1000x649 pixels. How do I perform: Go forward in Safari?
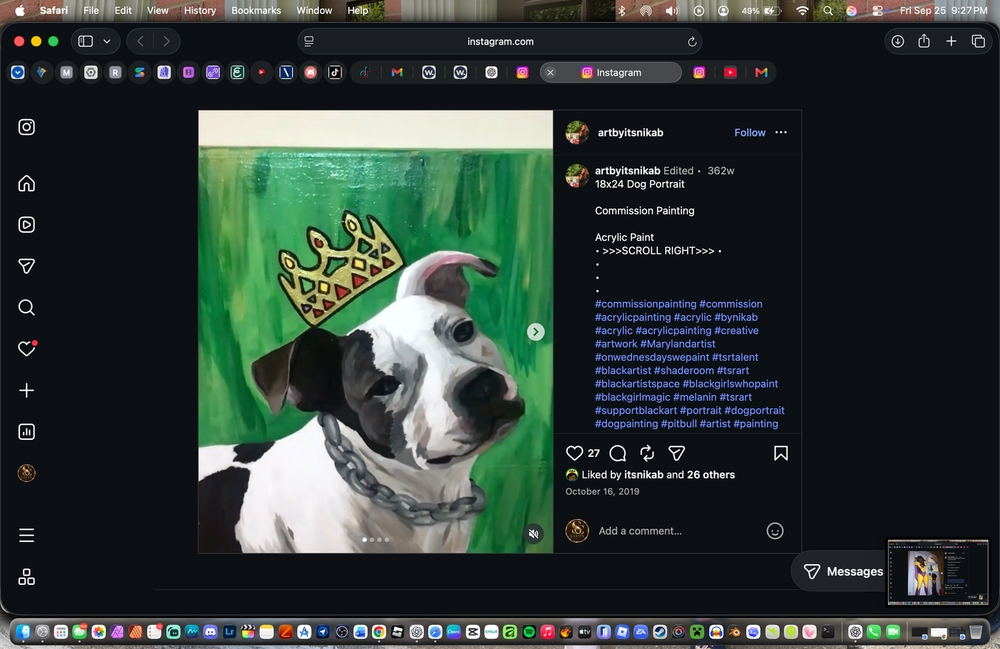pyautogui.click(x=166, y=41)
